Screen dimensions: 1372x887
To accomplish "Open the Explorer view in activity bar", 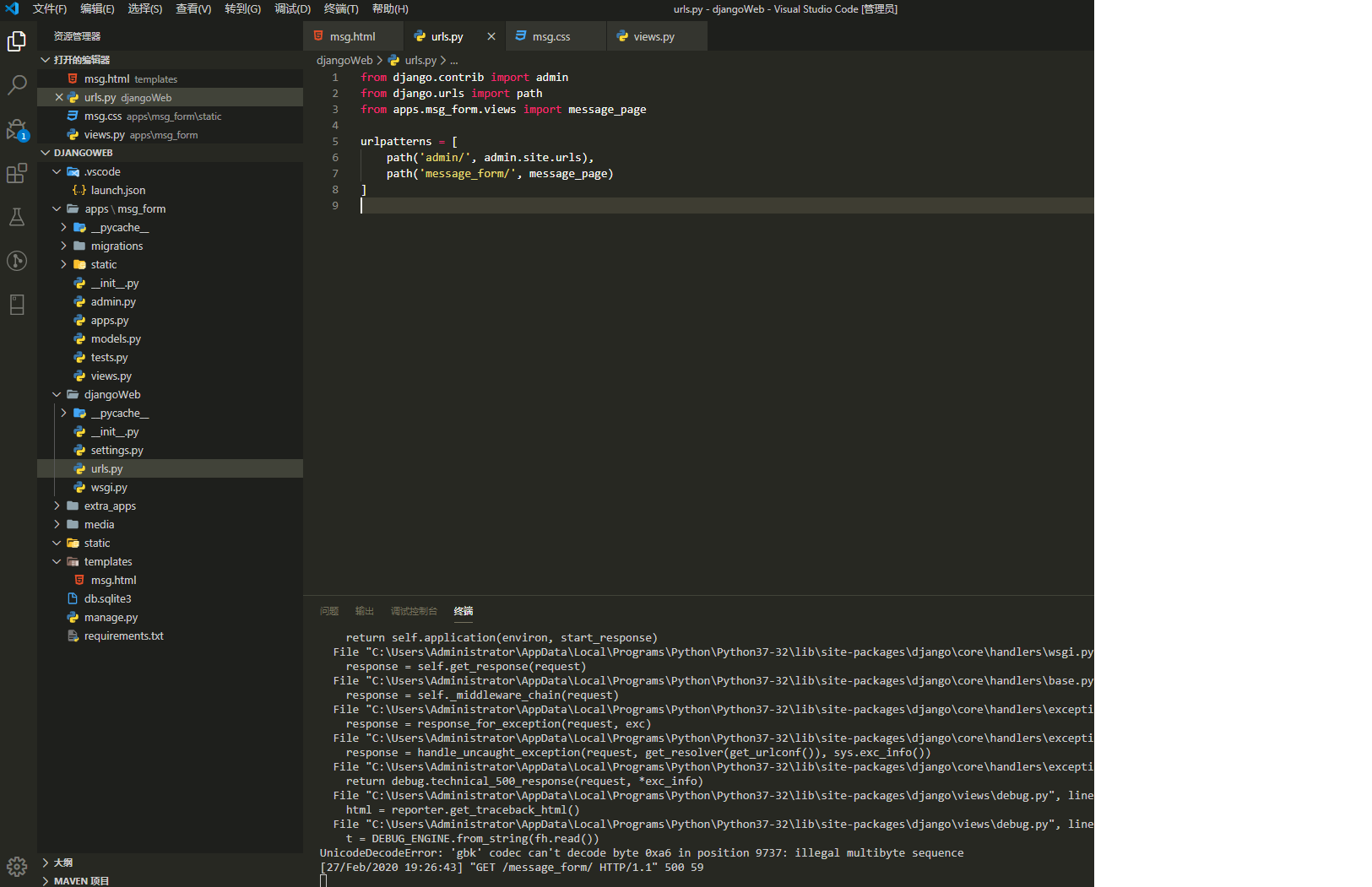I will 17,41.
